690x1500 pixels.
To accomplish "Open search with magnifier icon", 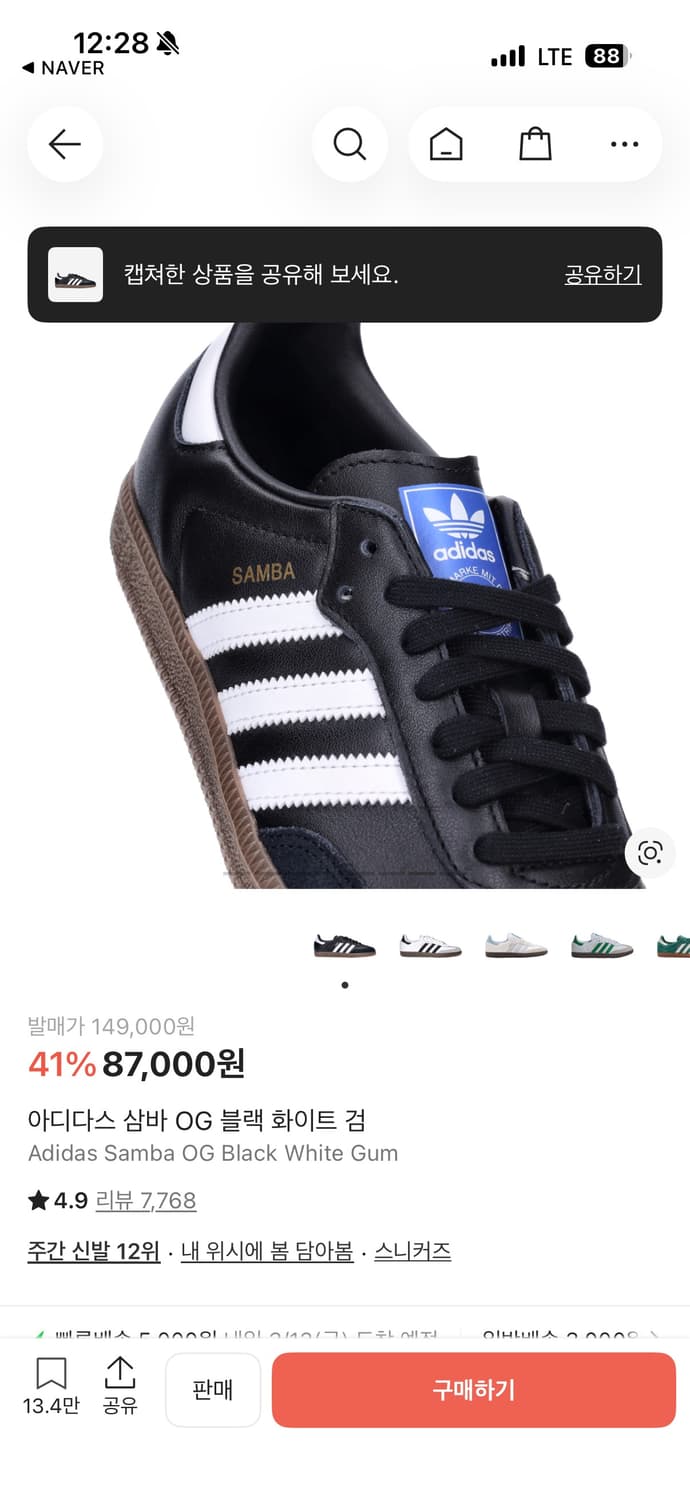I will (349, 145).
